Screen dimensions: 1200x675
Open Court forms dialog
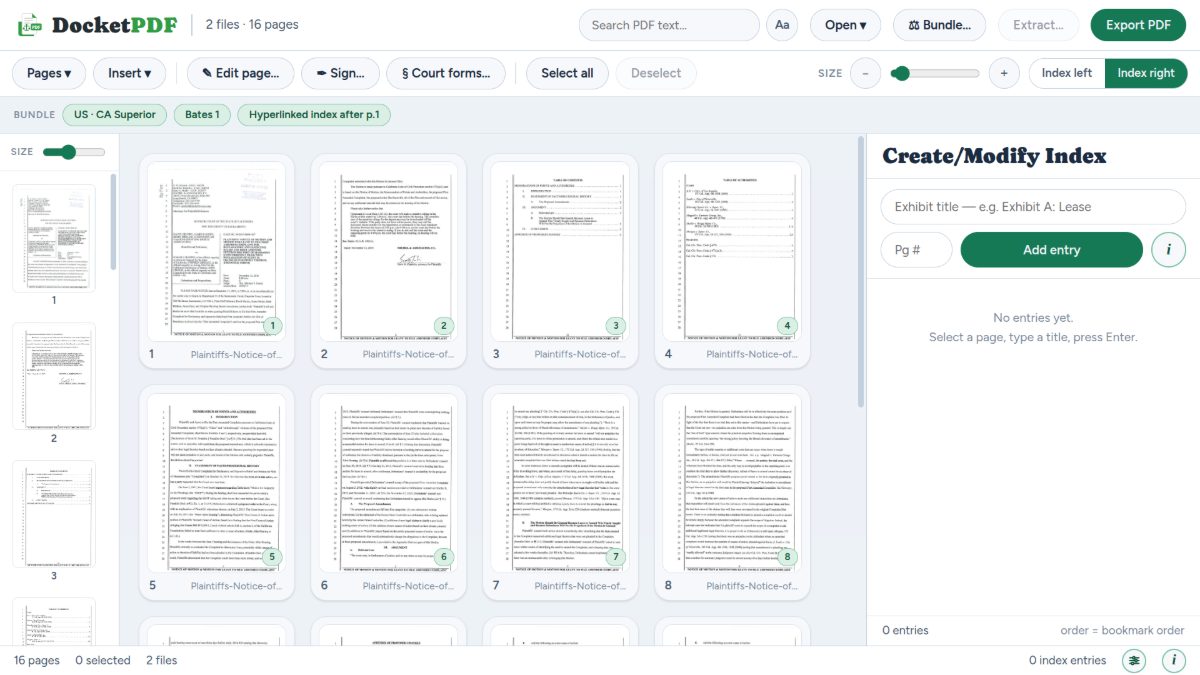point(446,73)
